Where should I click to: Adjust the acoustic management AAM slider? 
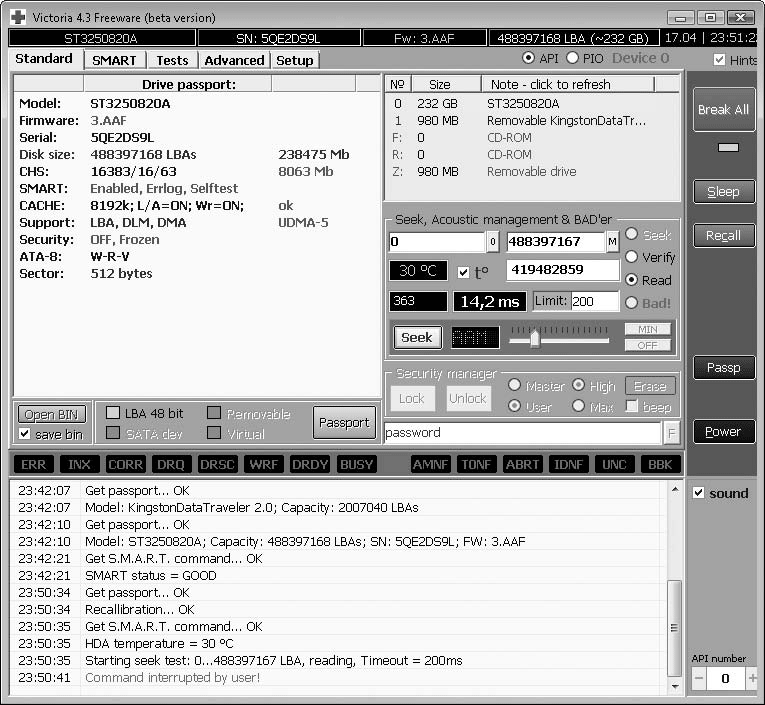click(x=535, y=339)
